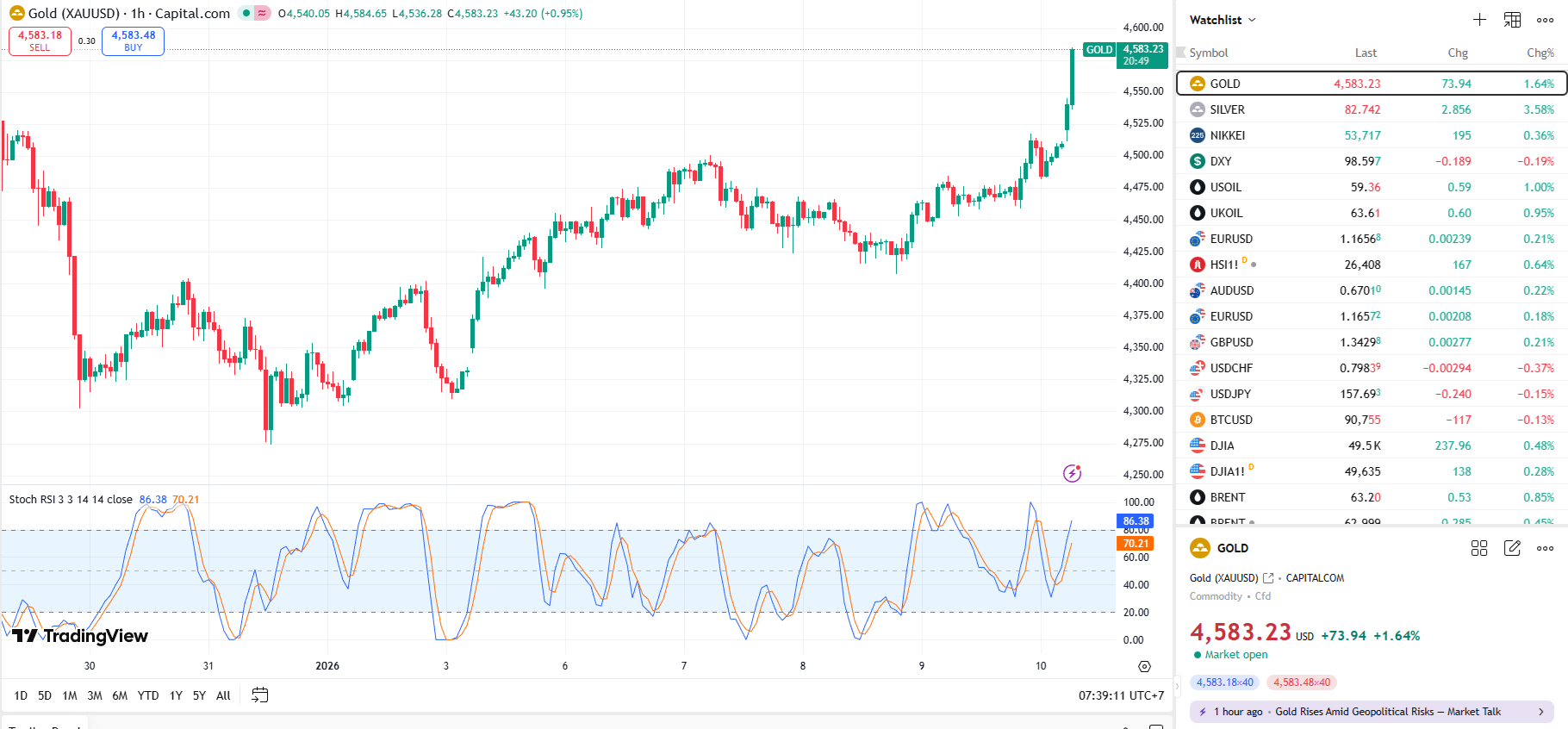1568x729 pixels.
Task: Open the watchlist three-dots more menu
Action: click(x=1545, y=20)
